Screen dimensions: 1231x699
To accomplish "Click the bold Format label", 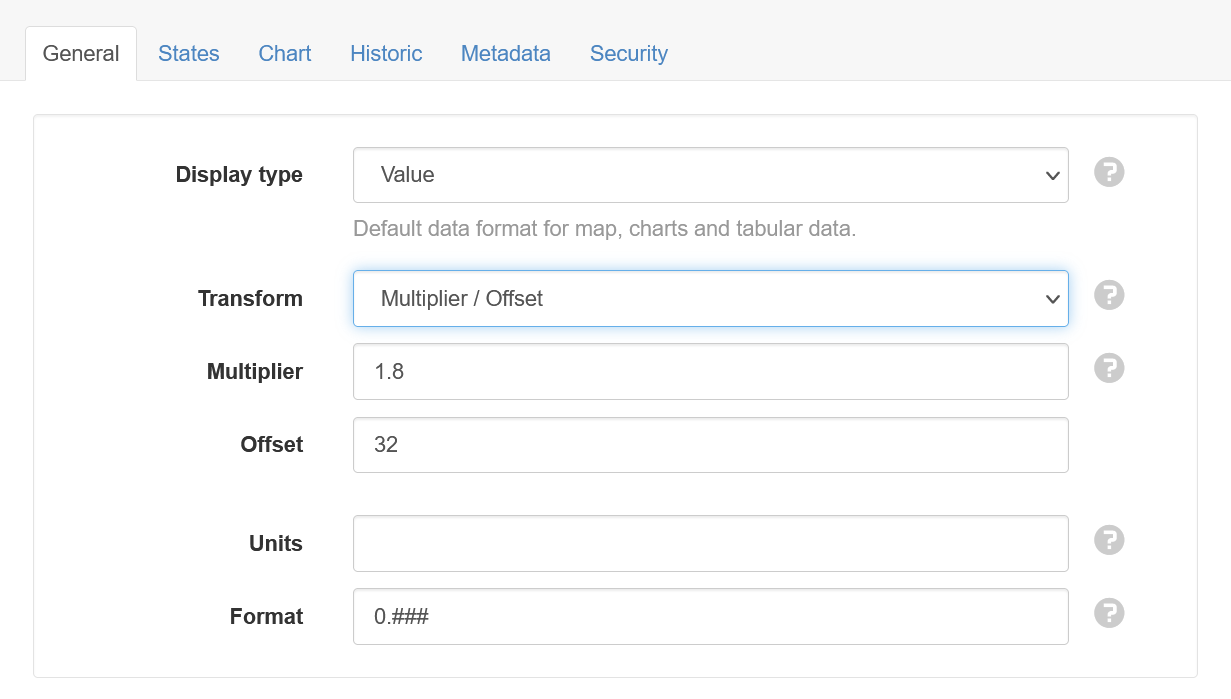I will 266,616.
